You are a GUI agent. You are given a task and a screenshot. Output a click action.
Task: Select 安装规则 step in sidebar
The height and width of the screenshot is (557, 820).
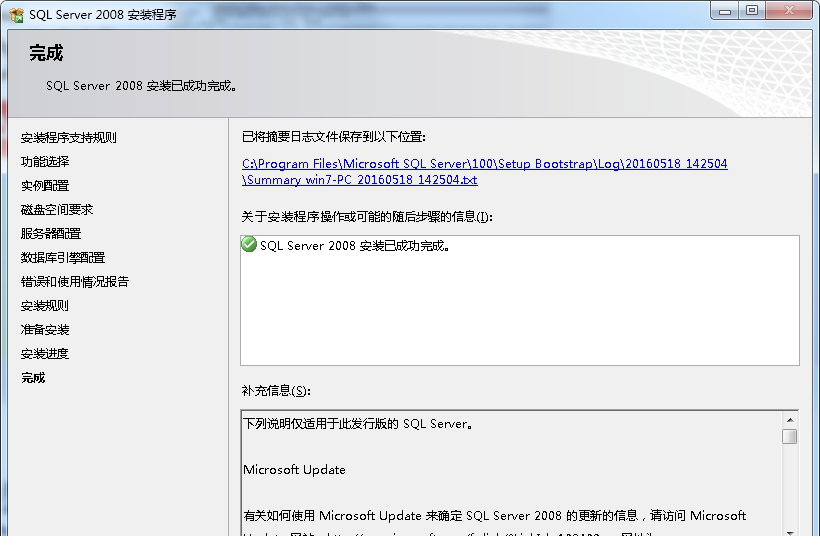coord(45,306)
